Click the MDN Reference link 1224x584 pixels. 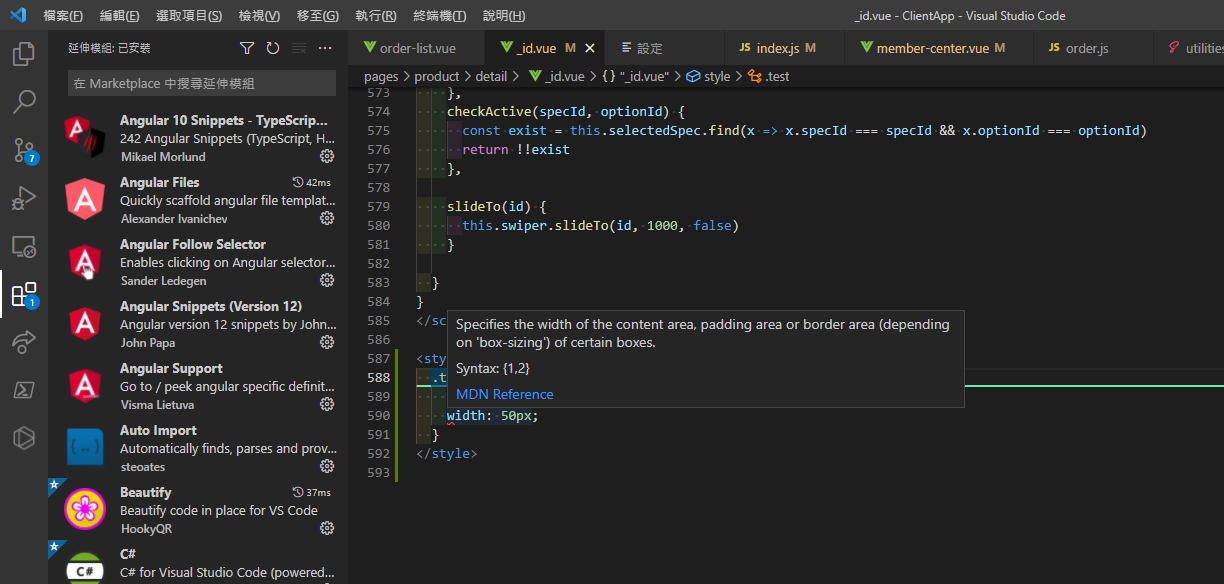(504, 394)
